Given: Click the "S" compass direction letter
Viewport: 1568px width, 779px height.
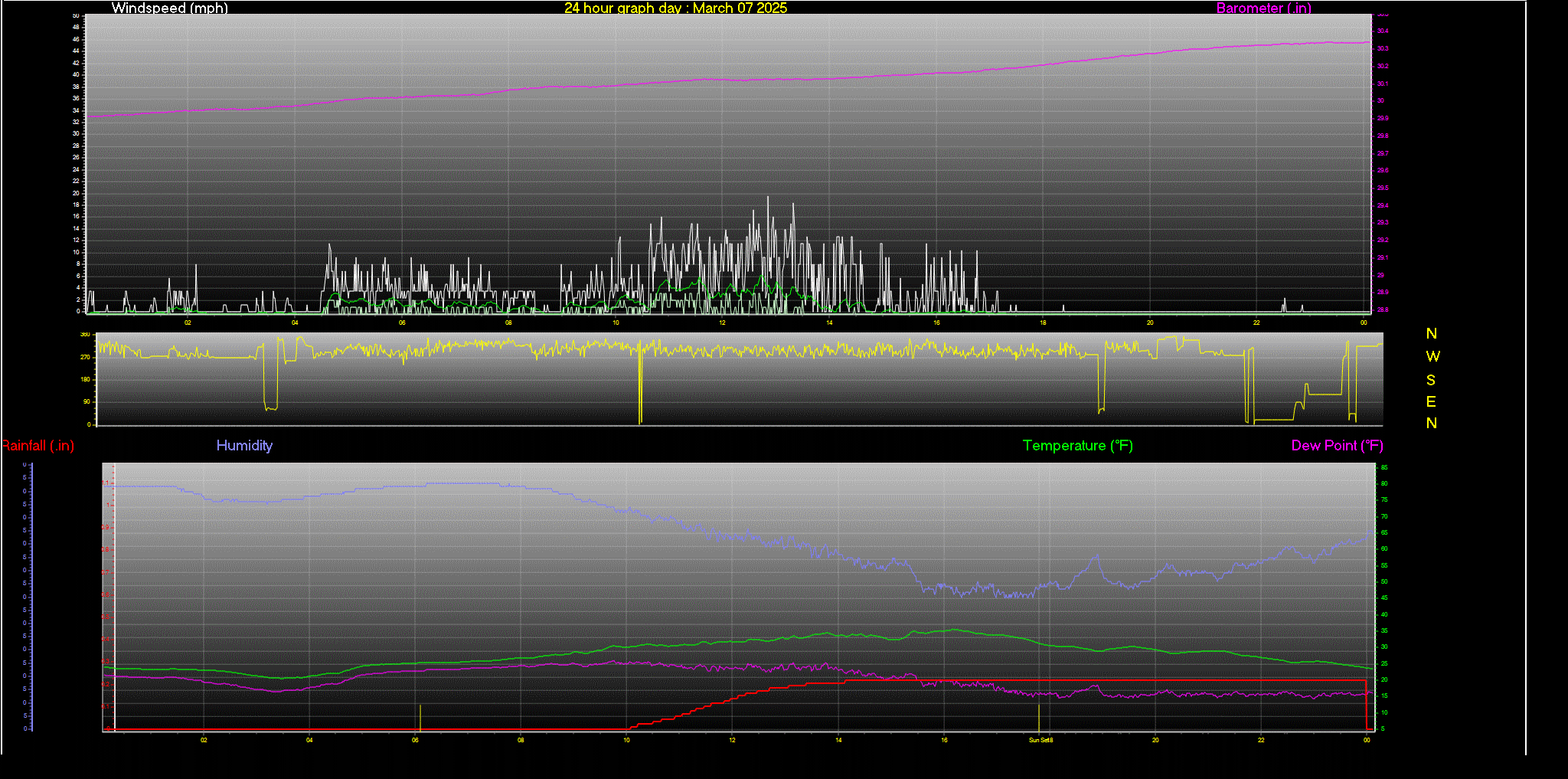Looking at the screenshot, I should coord(1431,380).
